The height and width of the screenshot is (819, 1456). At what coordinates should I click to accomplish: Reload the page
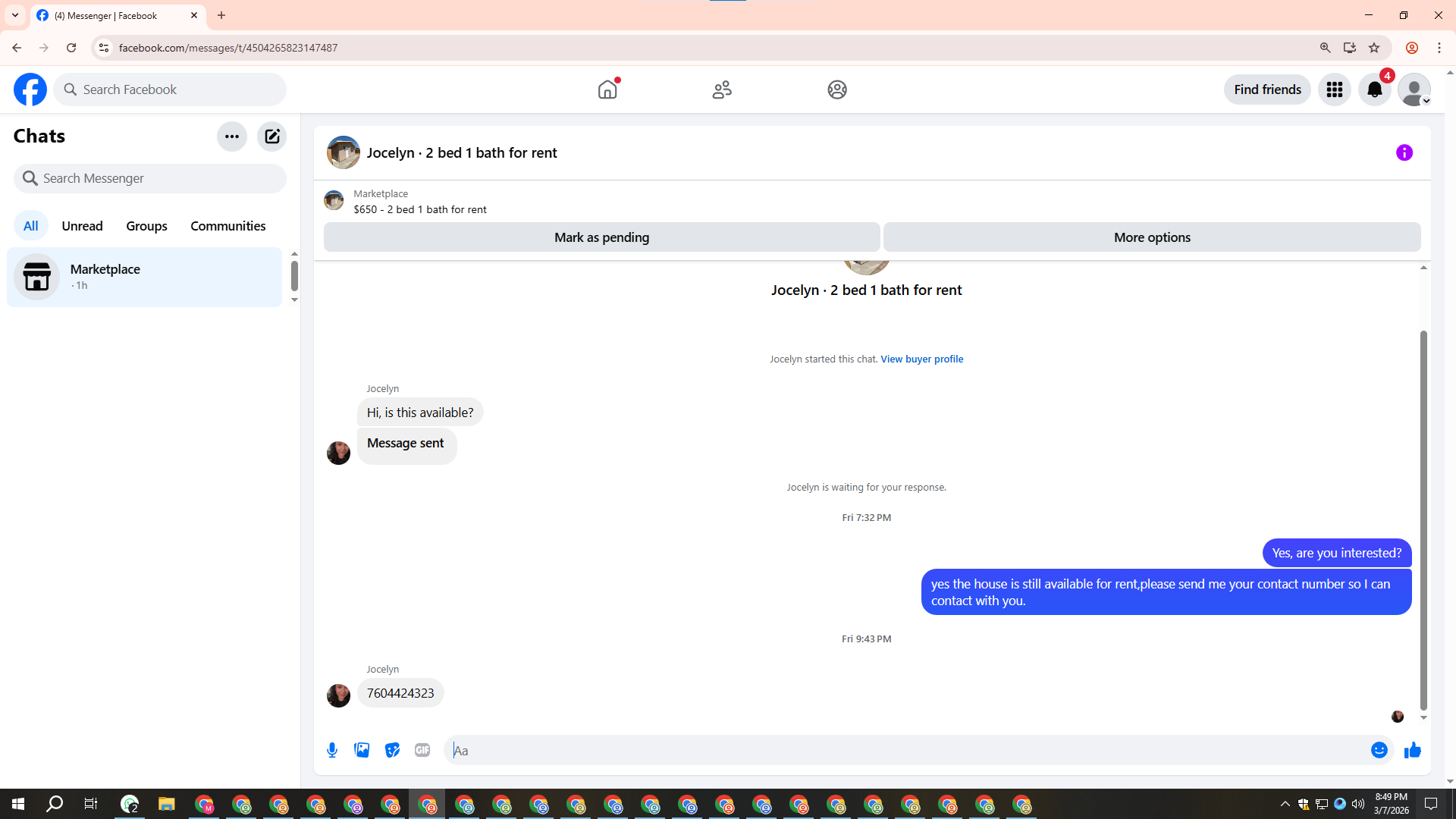(x=71, y=48)
